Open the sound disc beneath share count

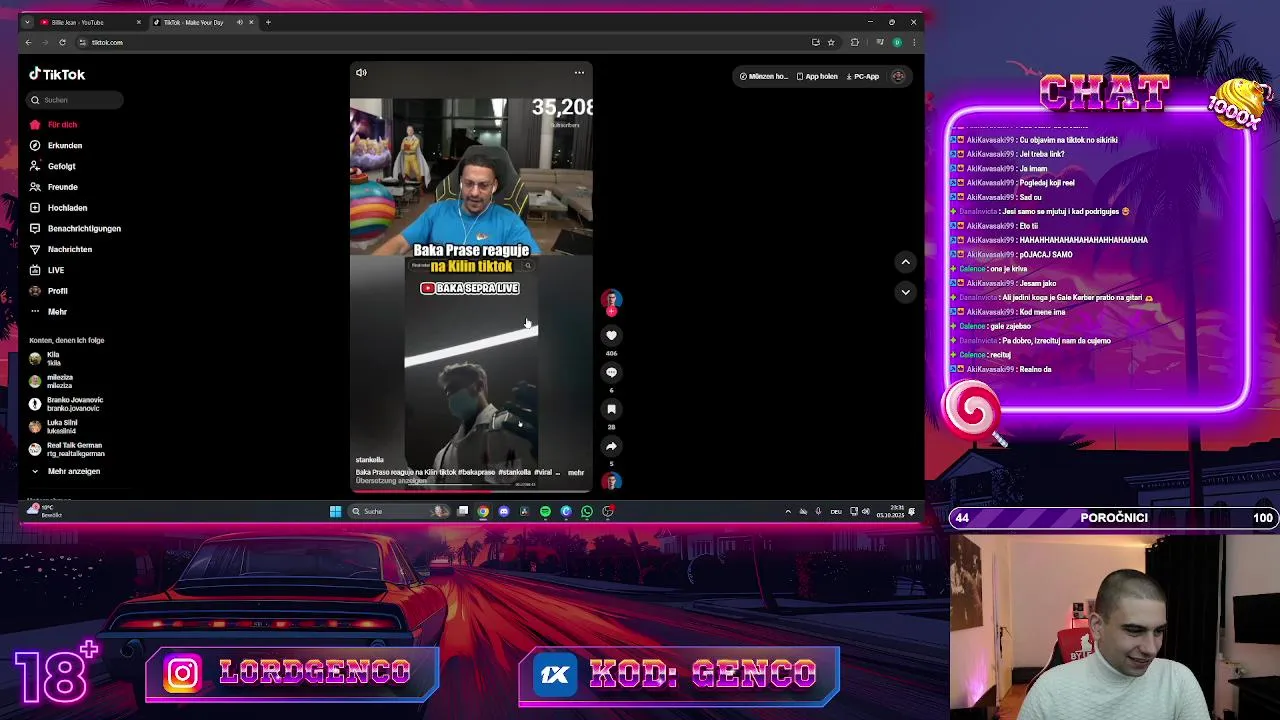pos(611,481)
